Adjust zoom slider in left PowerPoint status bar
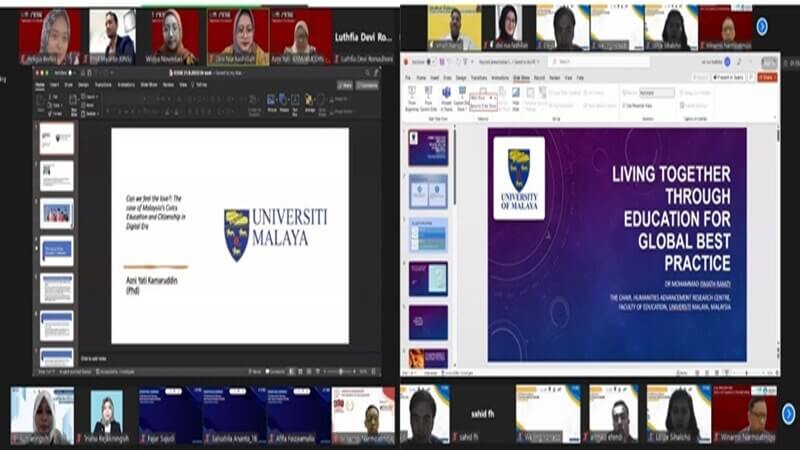The image size is (800, 450). coord(341,371)
